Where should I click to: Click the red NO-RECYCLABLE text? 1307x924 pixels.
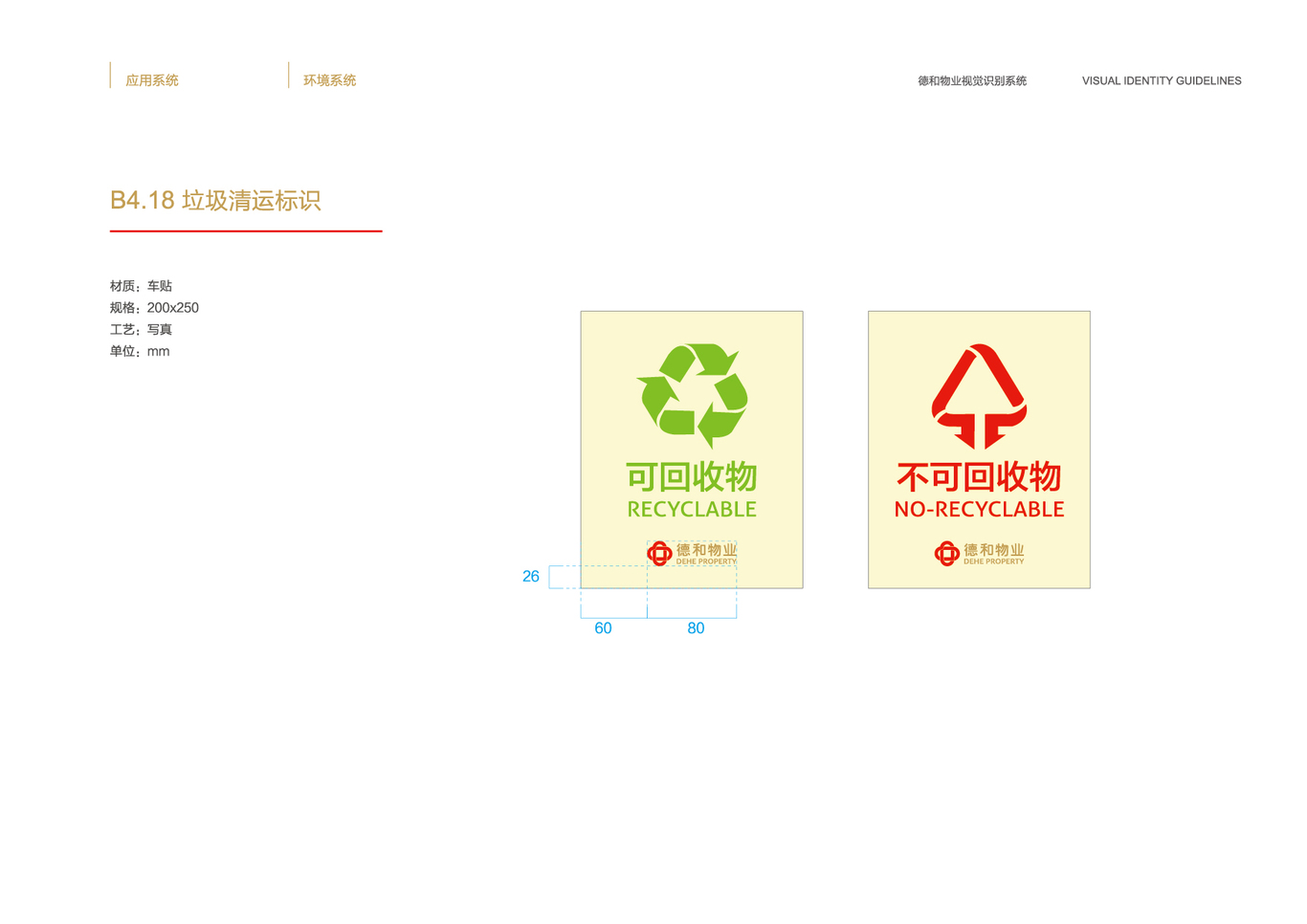(979, 510)
